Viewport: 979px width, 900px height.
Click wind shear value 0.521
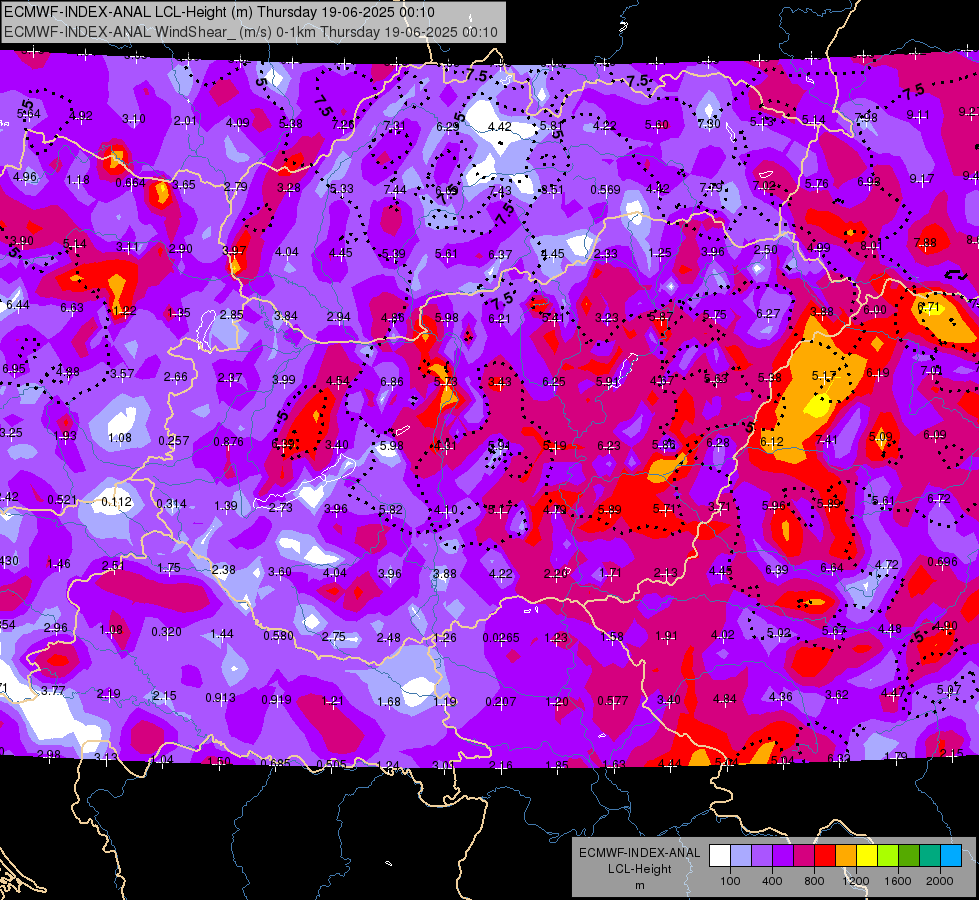pyautogui.click(x=62, y=500)
